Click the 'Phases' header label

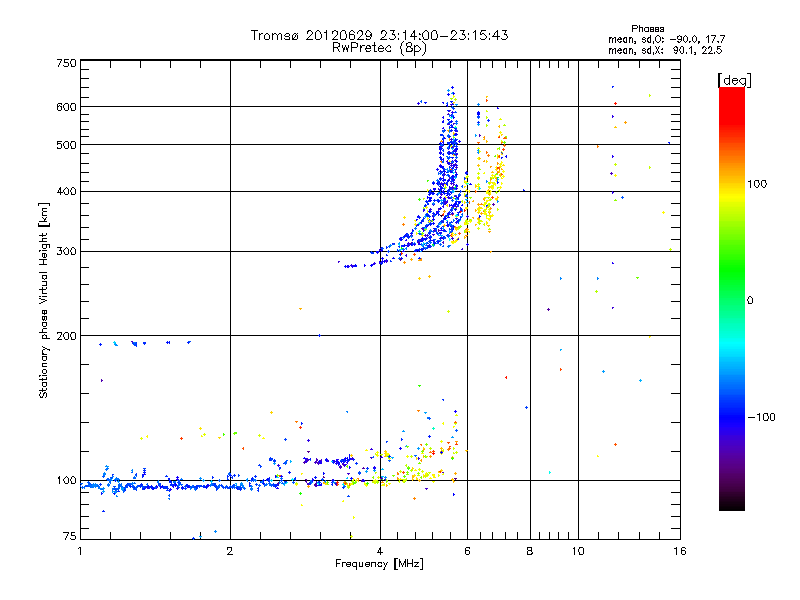[x=647, y=29]
